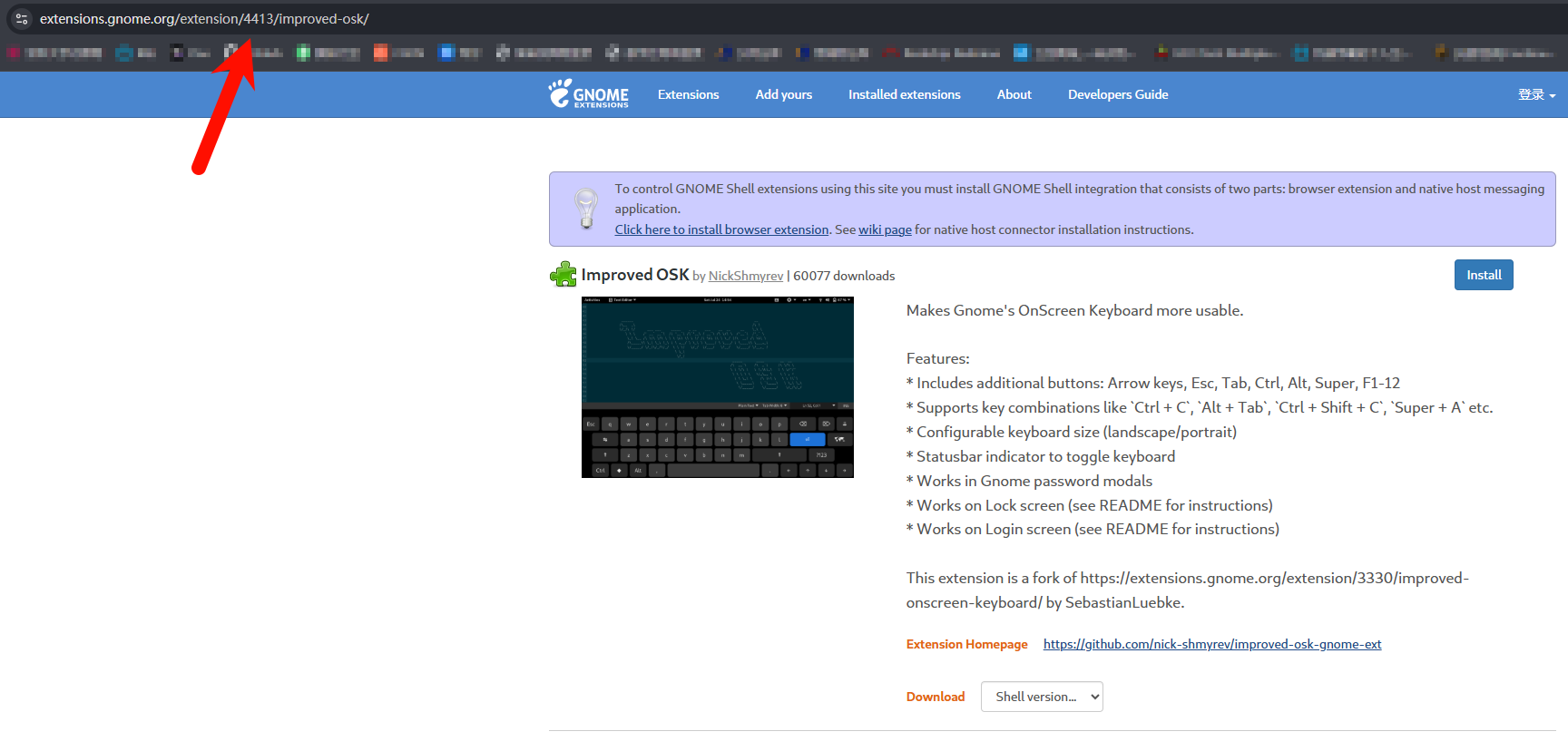This screenshot has height=751, width=1568.
Task: Click the 60077 downloads count
Action: tap(844, 276)
